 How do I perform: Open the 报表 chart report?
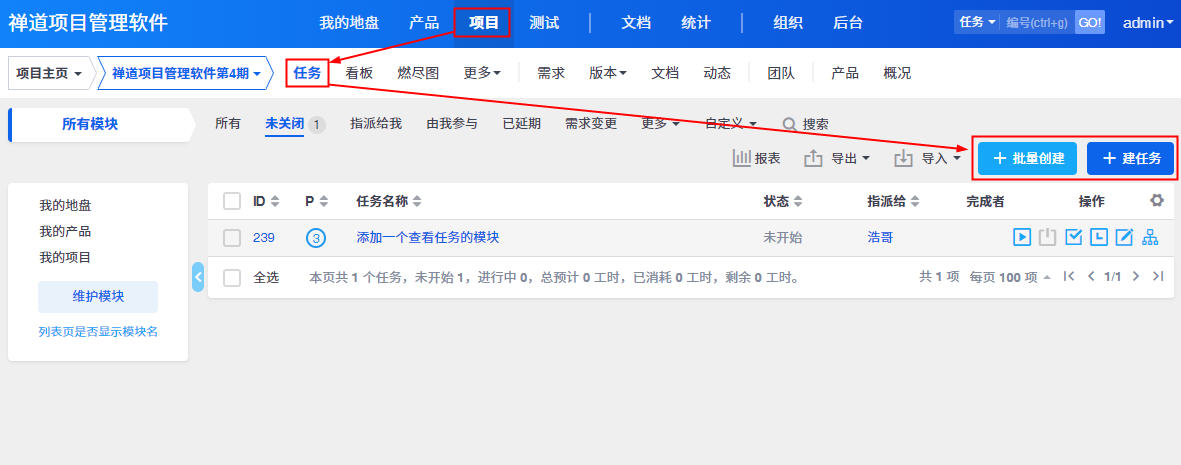click(756, 158)
